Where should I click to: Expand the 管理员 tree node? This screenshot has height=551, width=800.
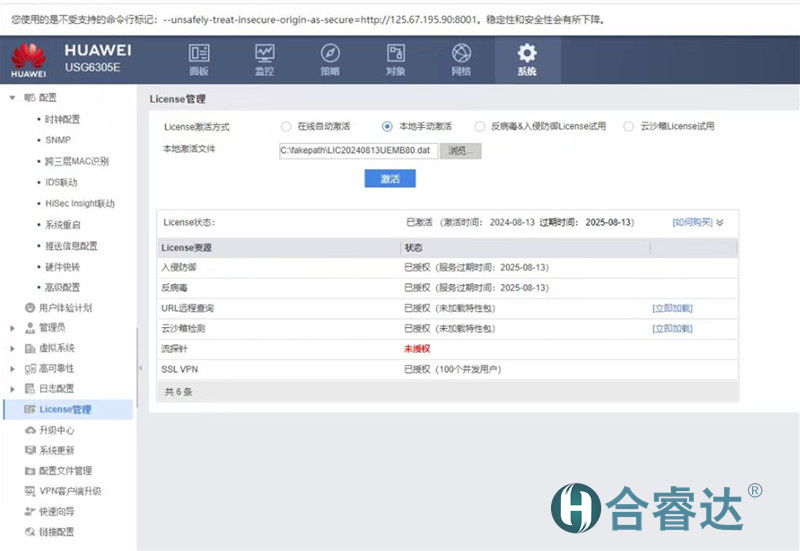click(x=12, y=328)
